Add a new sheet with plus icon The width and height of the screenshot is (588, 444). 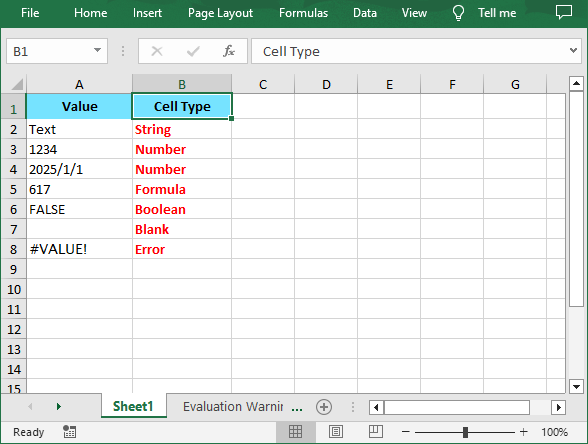[324, 407]
